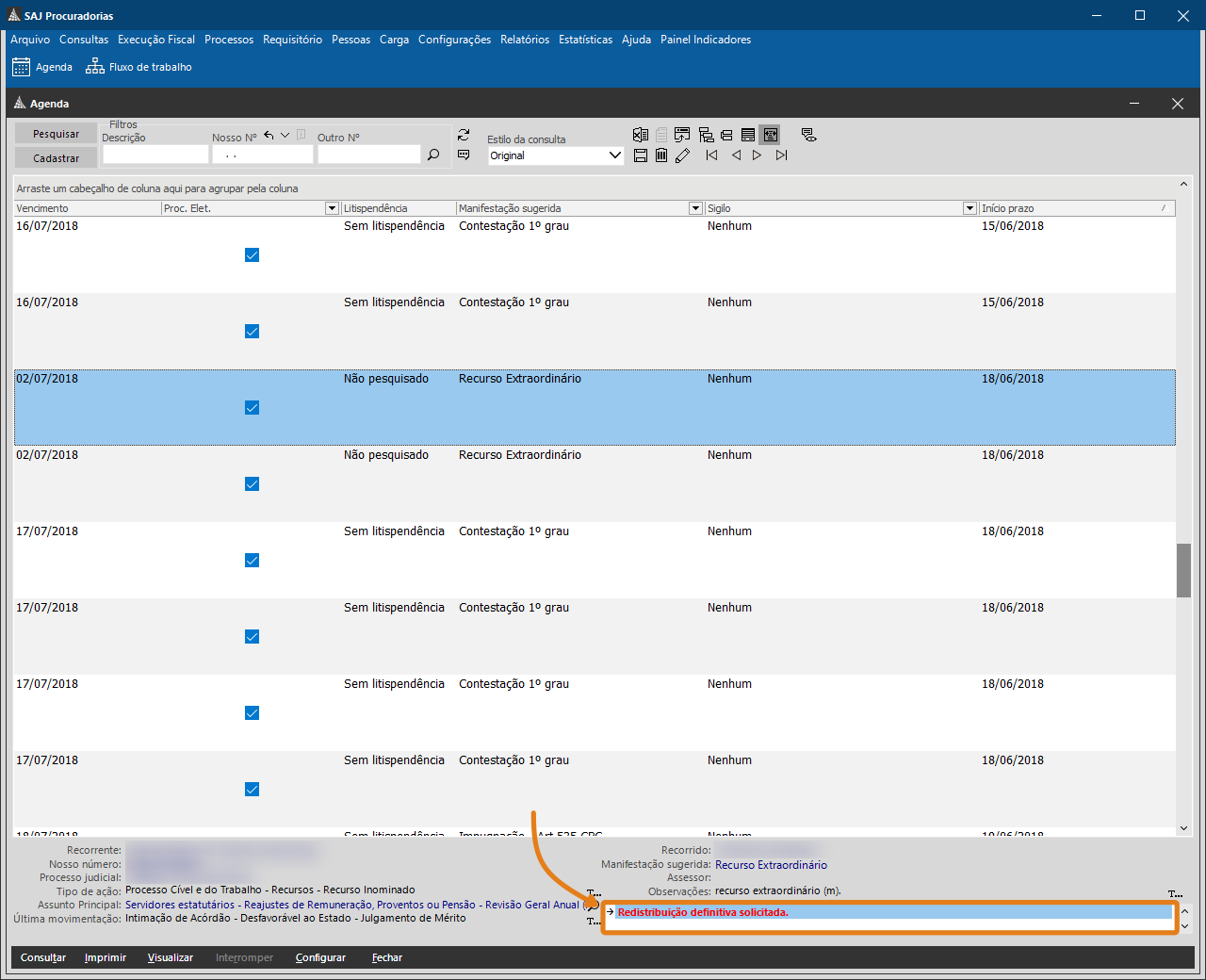Toggle Proc. Elet. checkbox in the unhighlighted 02/07/2018 row
Screen dimensions: 1206x980
click(x=252, y=483)
